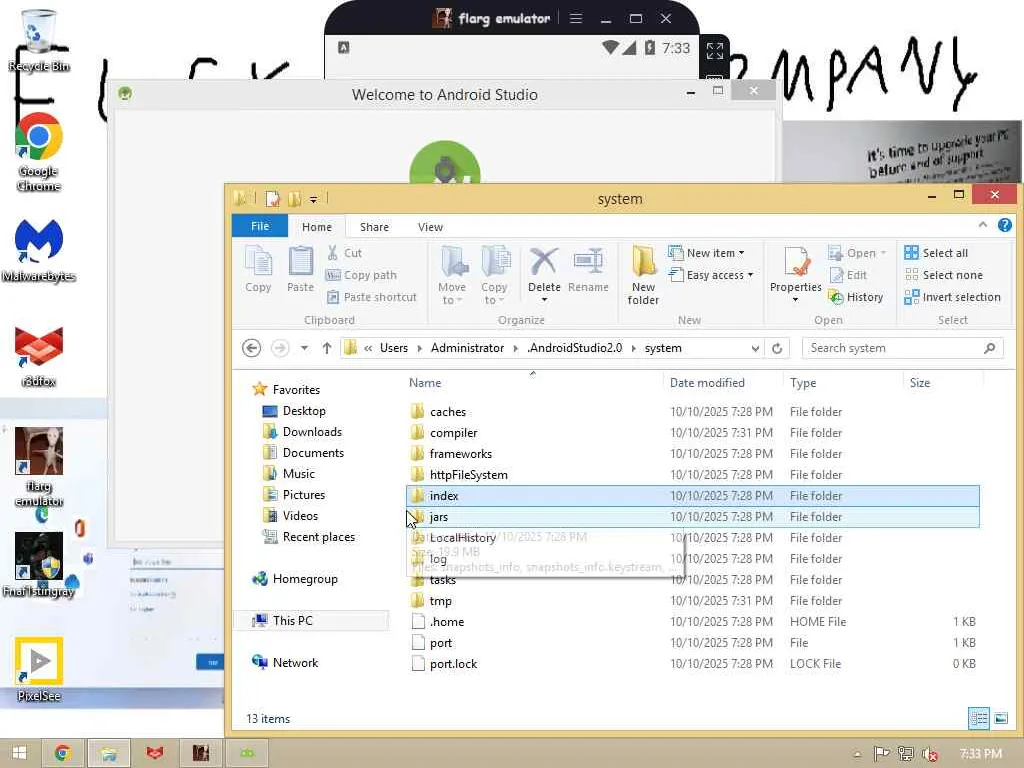The image size is (1024, 768).
Task: Click Select none in the ribbon
Action: pos(944,275)
